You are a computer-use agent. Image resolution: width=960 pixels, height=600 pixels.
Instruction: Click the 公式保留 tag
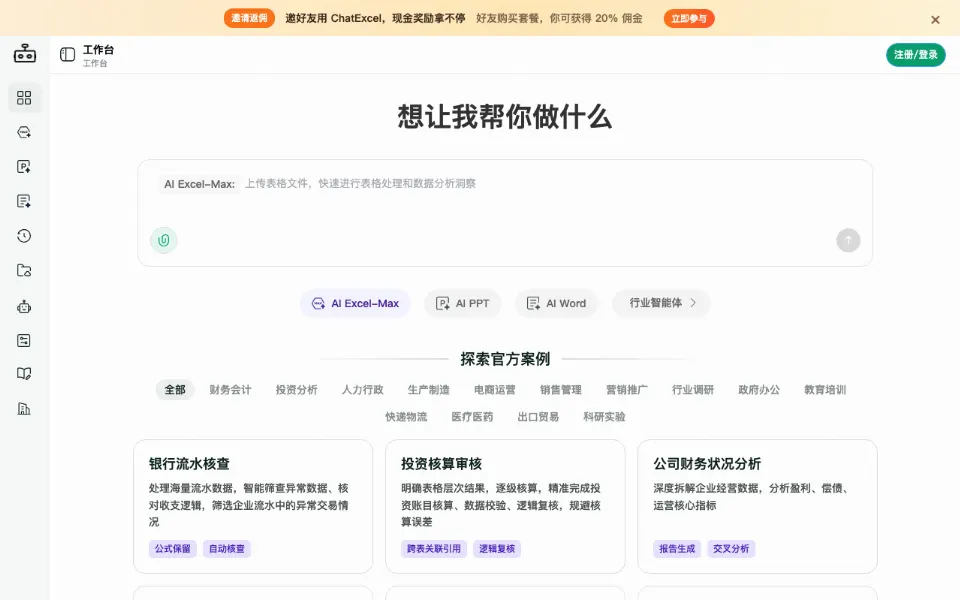[x=173, y=549]
